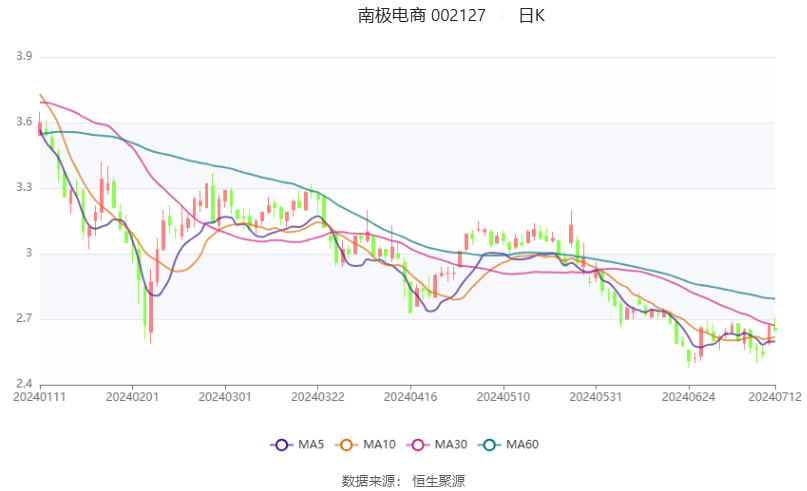Toggle the MA10 legend series
This screenshot has width=807, height=491.
click(365, 445)
